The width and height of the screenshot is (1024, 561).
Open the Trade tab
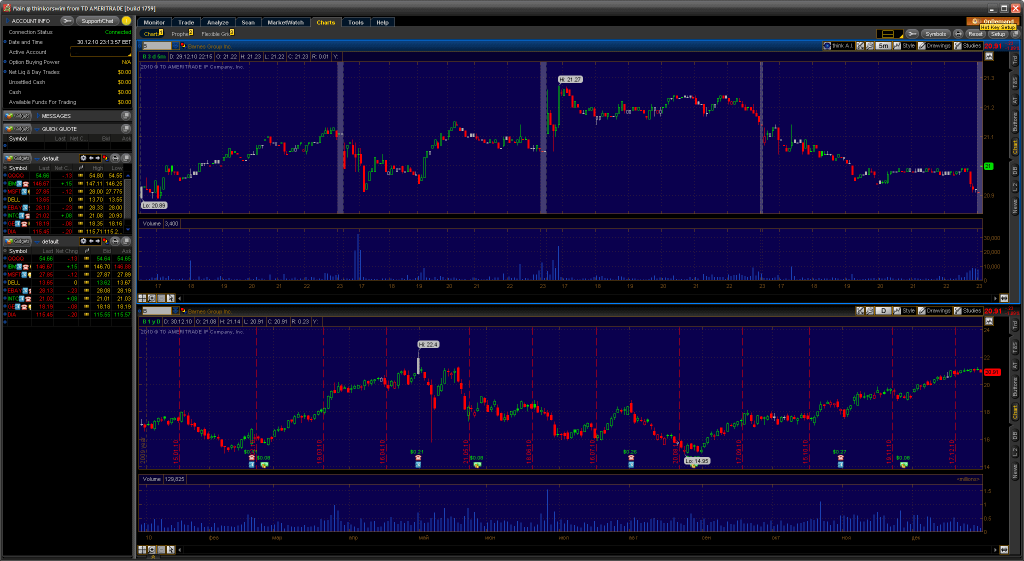pos(187,21)
